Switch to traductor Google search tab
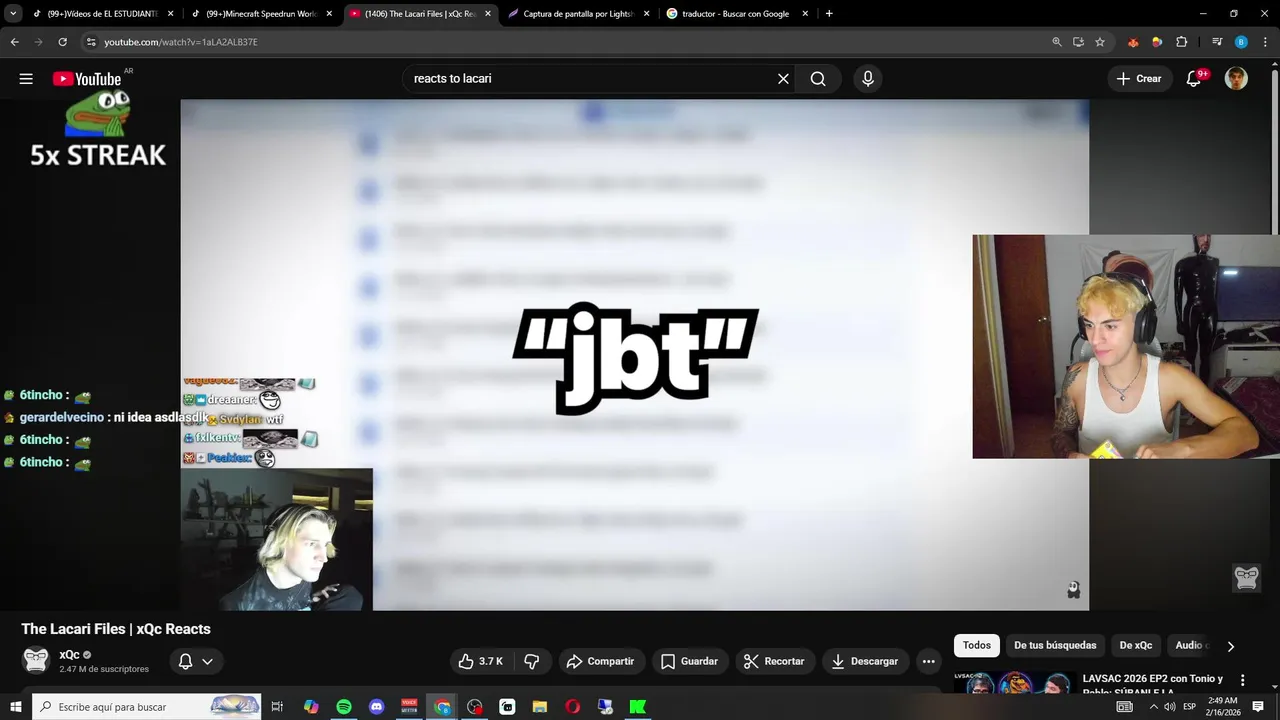1280x720 pixels. (x=737, y=14)
